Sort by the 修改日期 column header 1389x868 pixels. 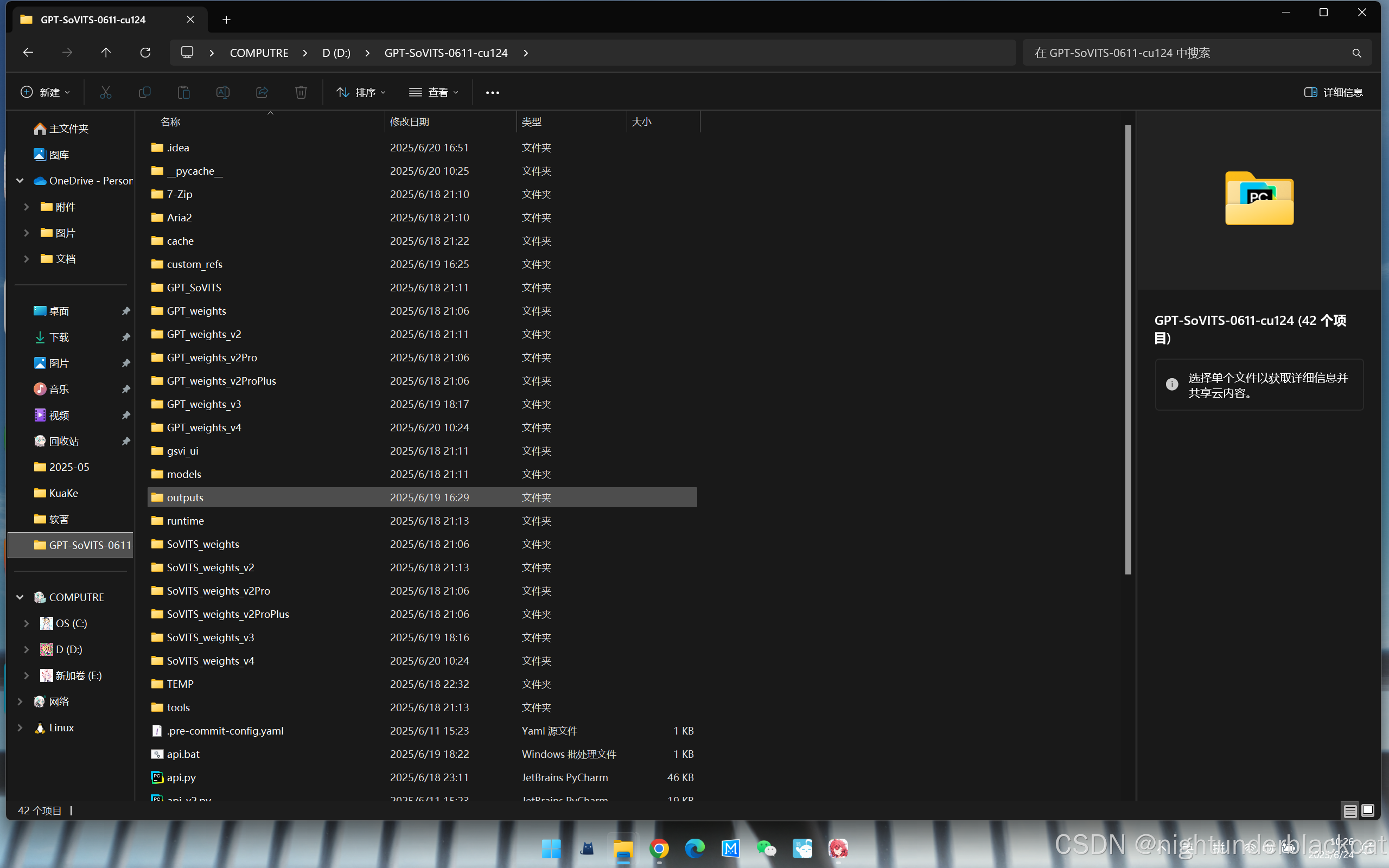pyautogui.click(x=450, y=122)
